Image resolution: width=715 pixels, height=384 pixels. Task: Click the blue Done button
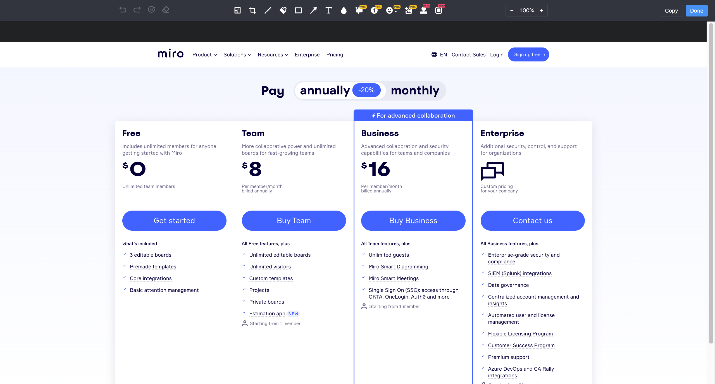(x=696, y=10)
